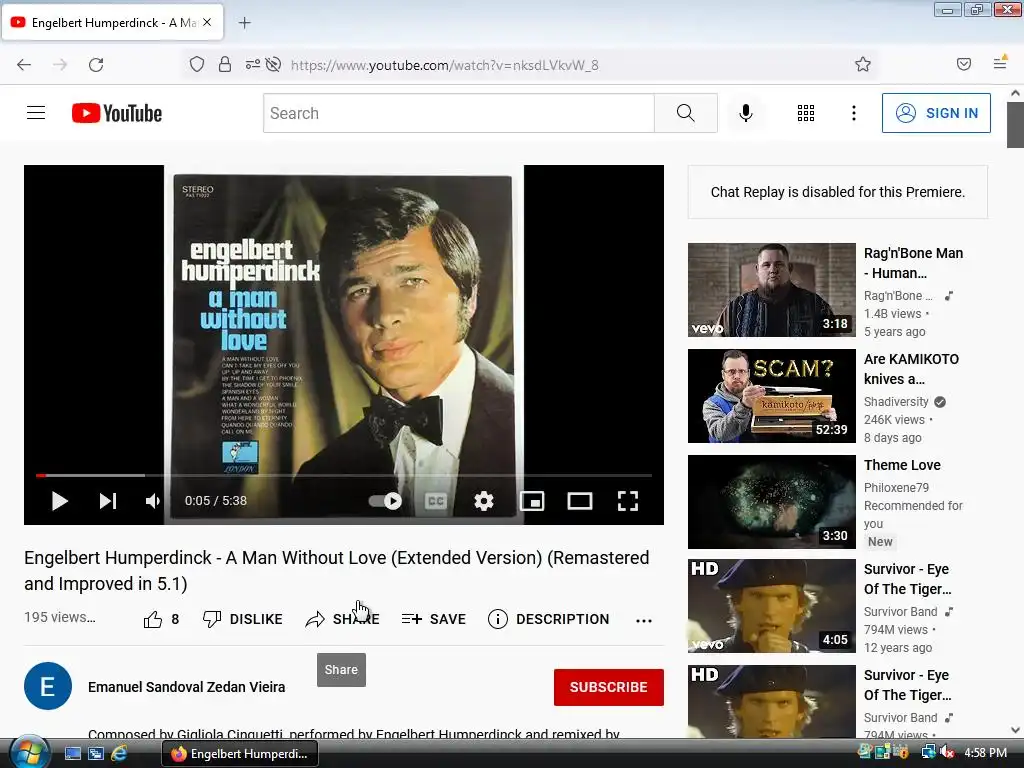Viewport: 1024px width, 768px height.
Task: Launch Internet Explorer from taskbar
Action: (x=119, y=754)
